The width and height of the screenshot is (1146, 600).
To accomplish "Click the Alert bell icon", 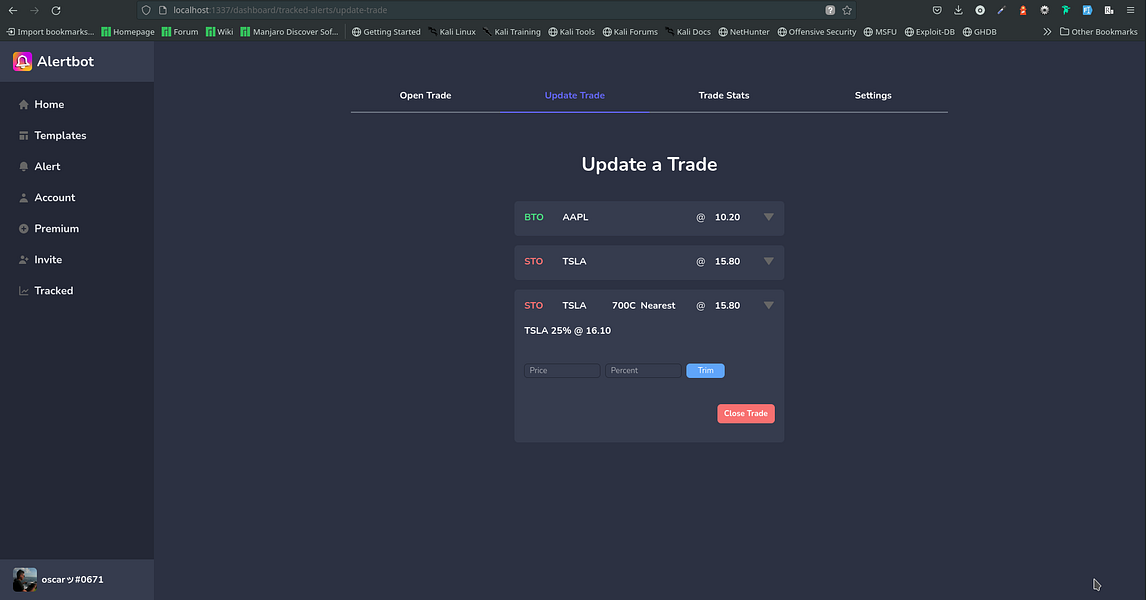I will click(x=23, y=167).
